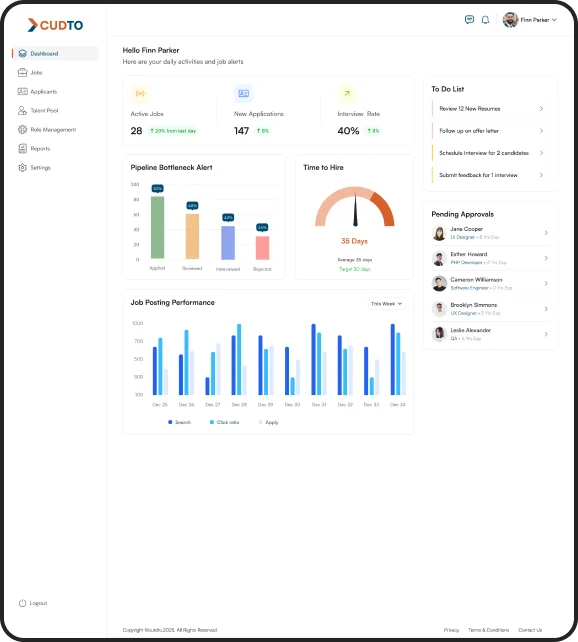Click the red Rejected bar
Image resolution: width=578 pixels, height=642 pixels.
pos(262,248)
